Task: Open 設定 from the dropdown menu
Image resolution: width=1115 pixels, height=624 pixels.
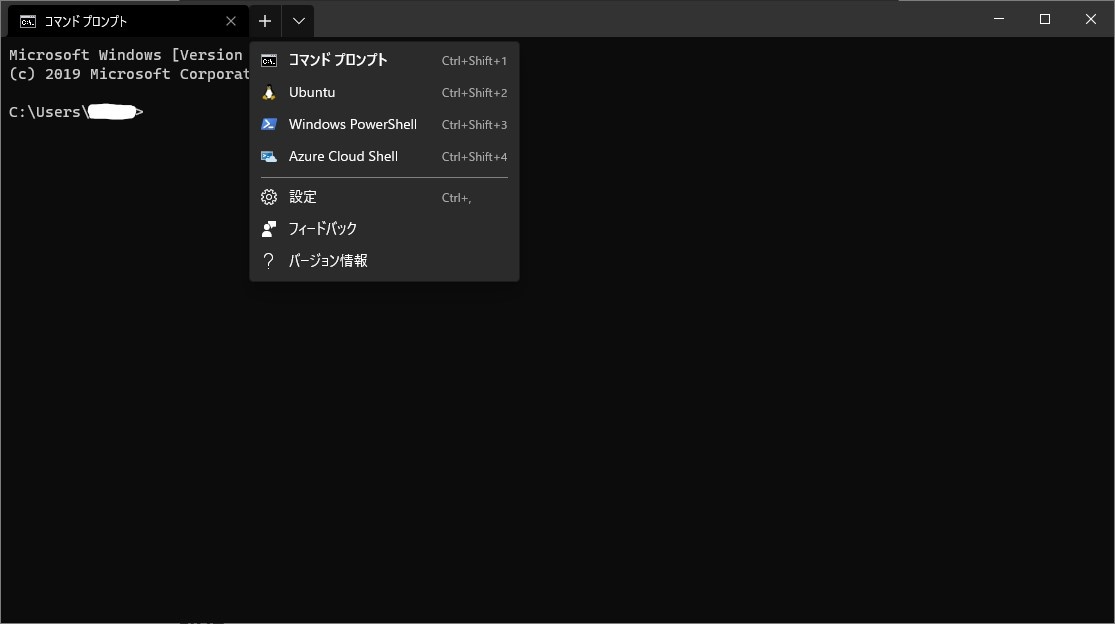Action: coord(384,197)
